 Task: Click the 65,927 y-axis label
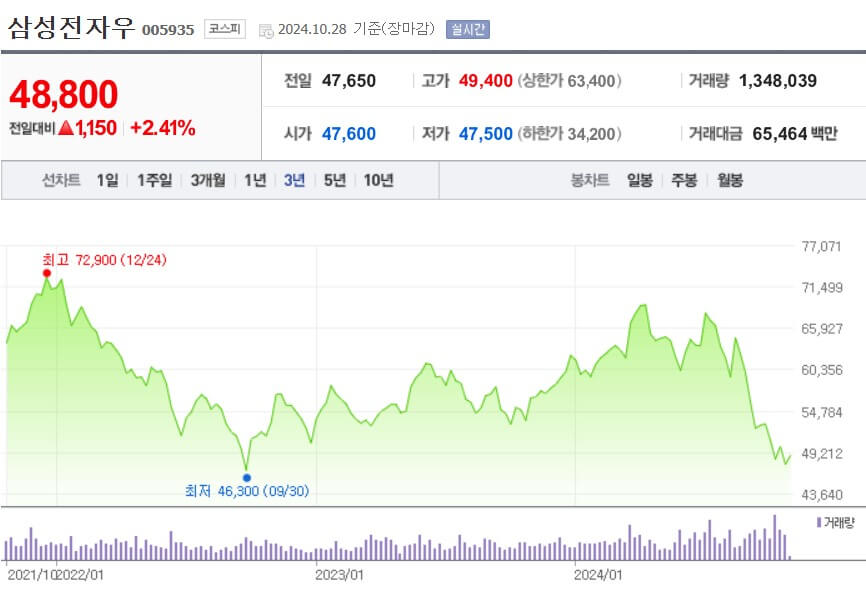point(822,328)
